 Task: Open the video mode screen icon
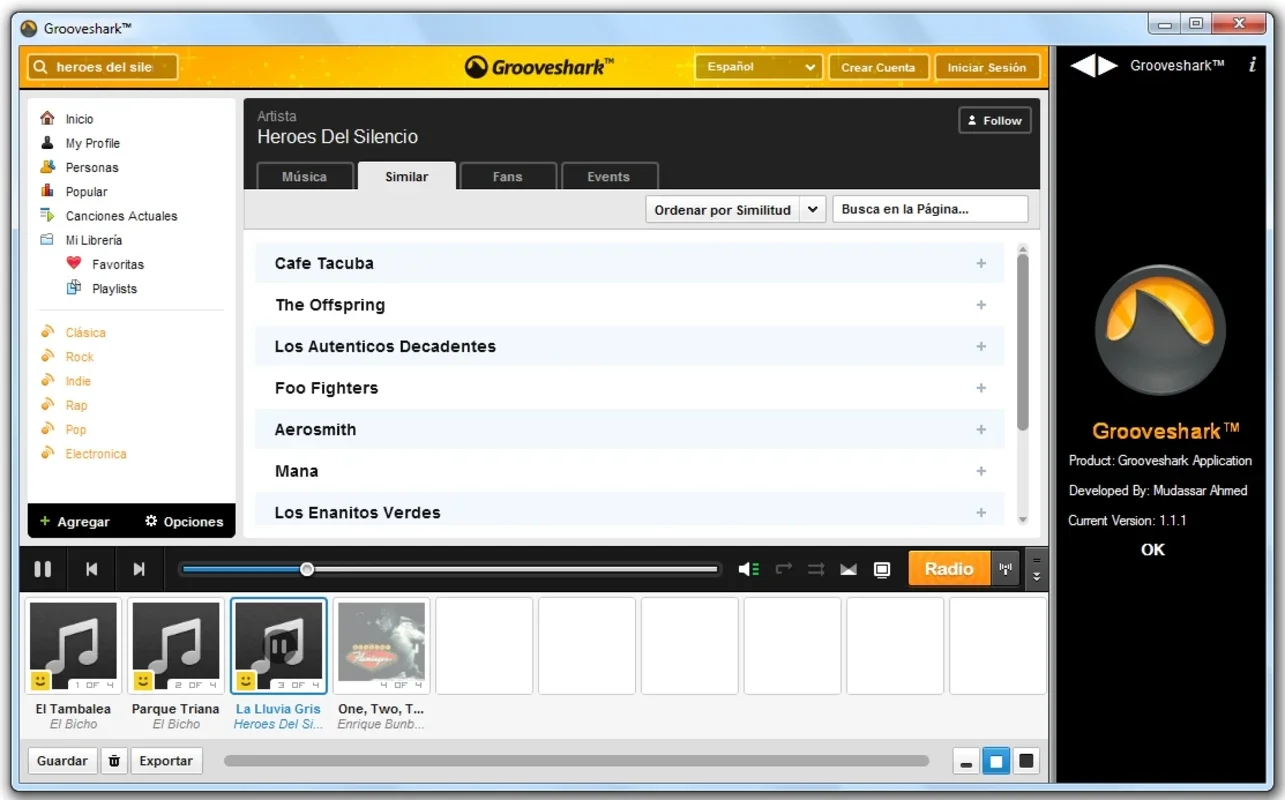point(882,569)
